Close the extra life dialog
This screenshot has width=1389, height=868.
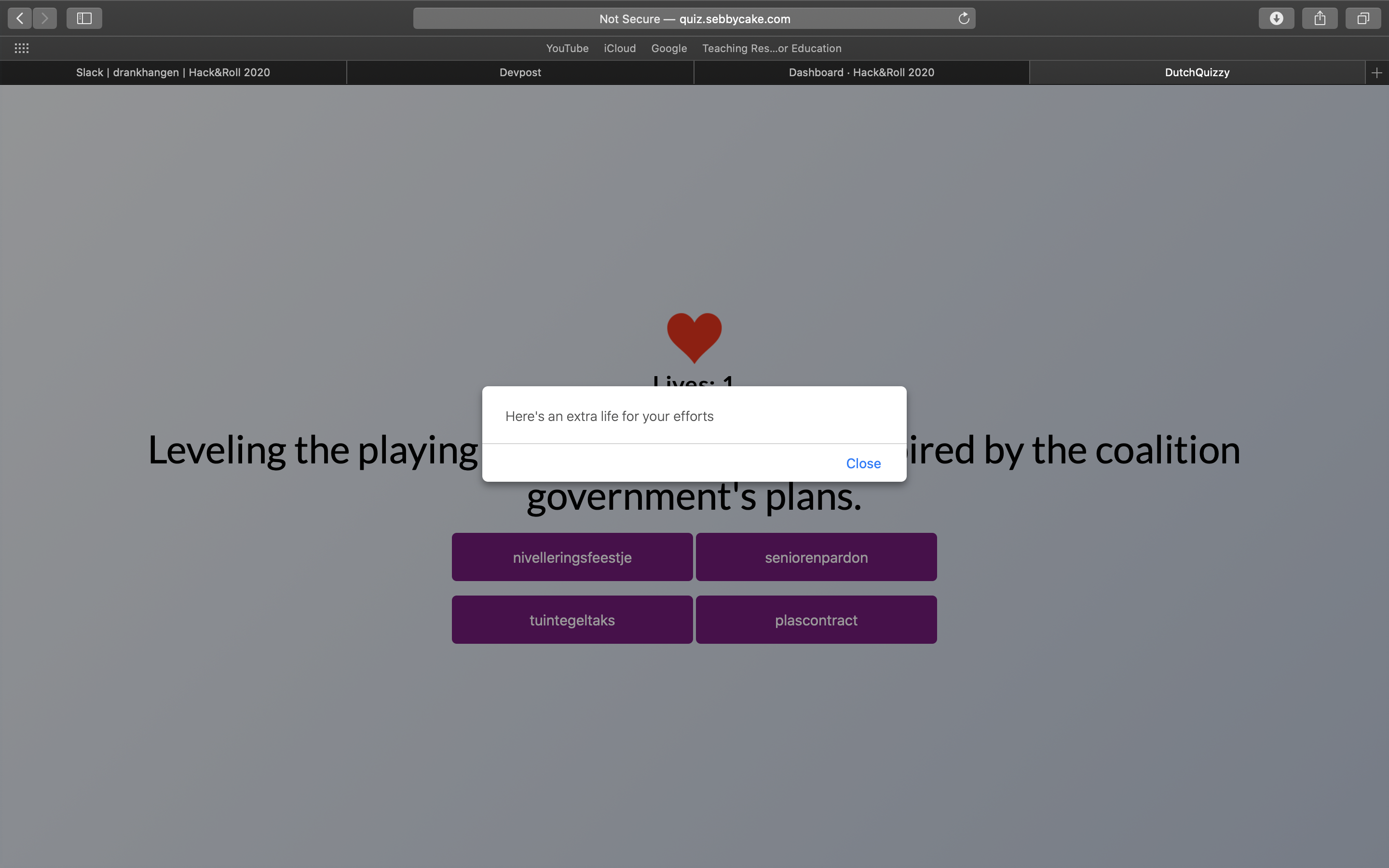click(863, 463)
